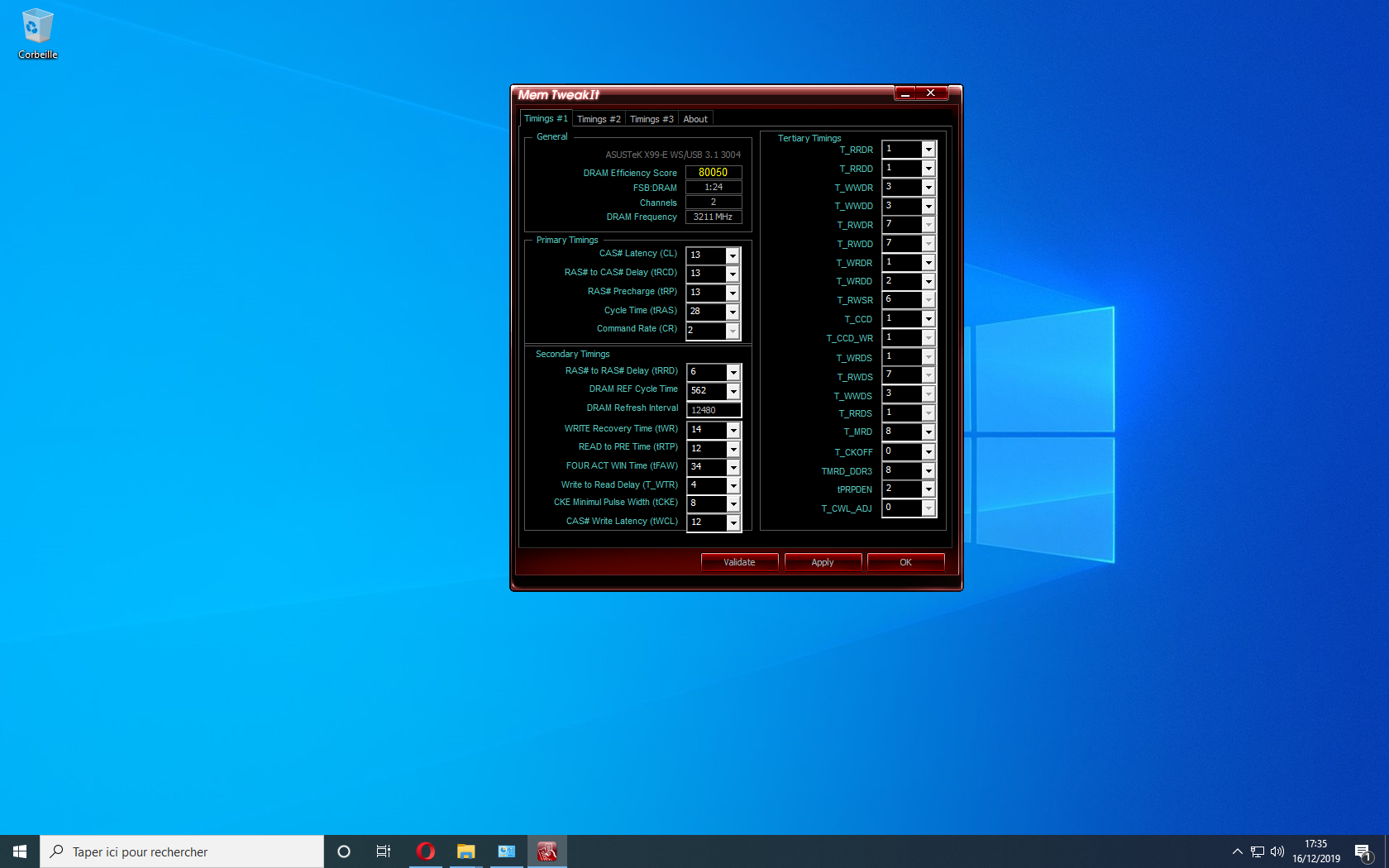1389x868 pixels.
Task: Switch to the Timings #3 tab
Action: point(652,119)
